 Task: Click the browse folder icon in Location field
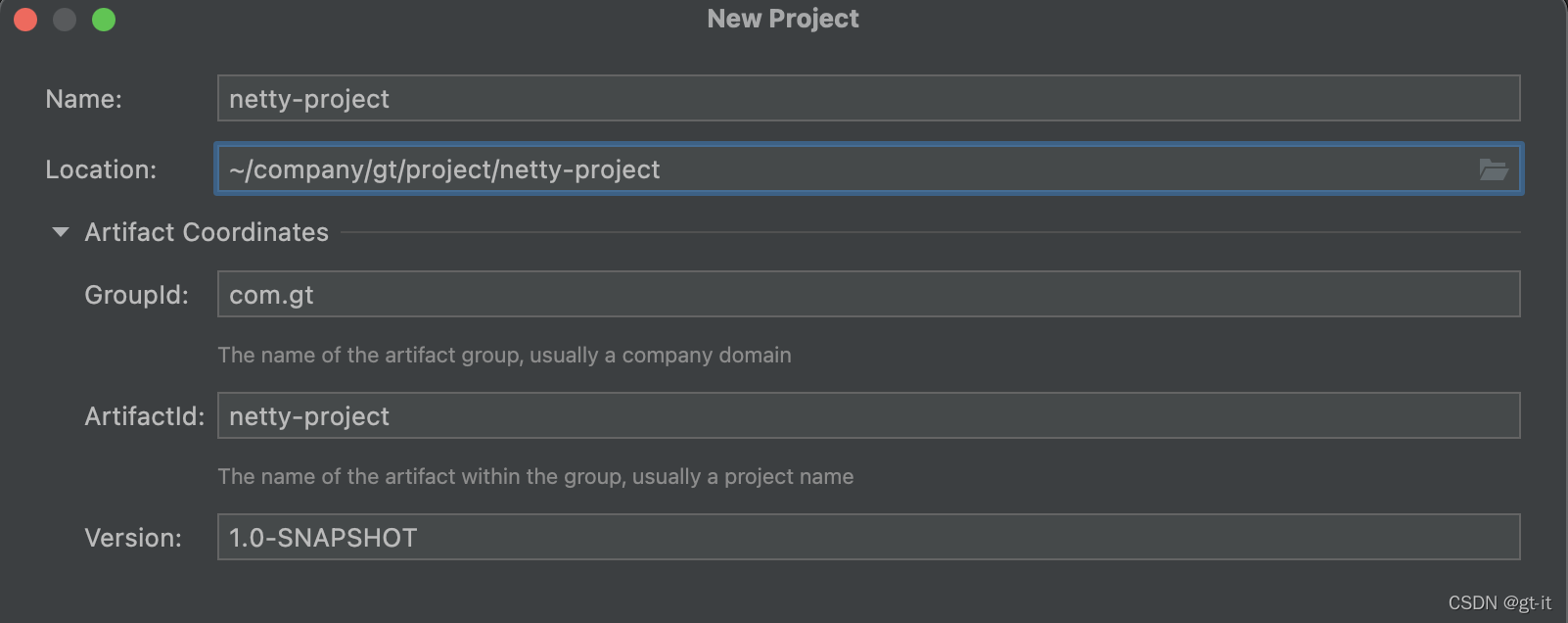(1493, 169)
